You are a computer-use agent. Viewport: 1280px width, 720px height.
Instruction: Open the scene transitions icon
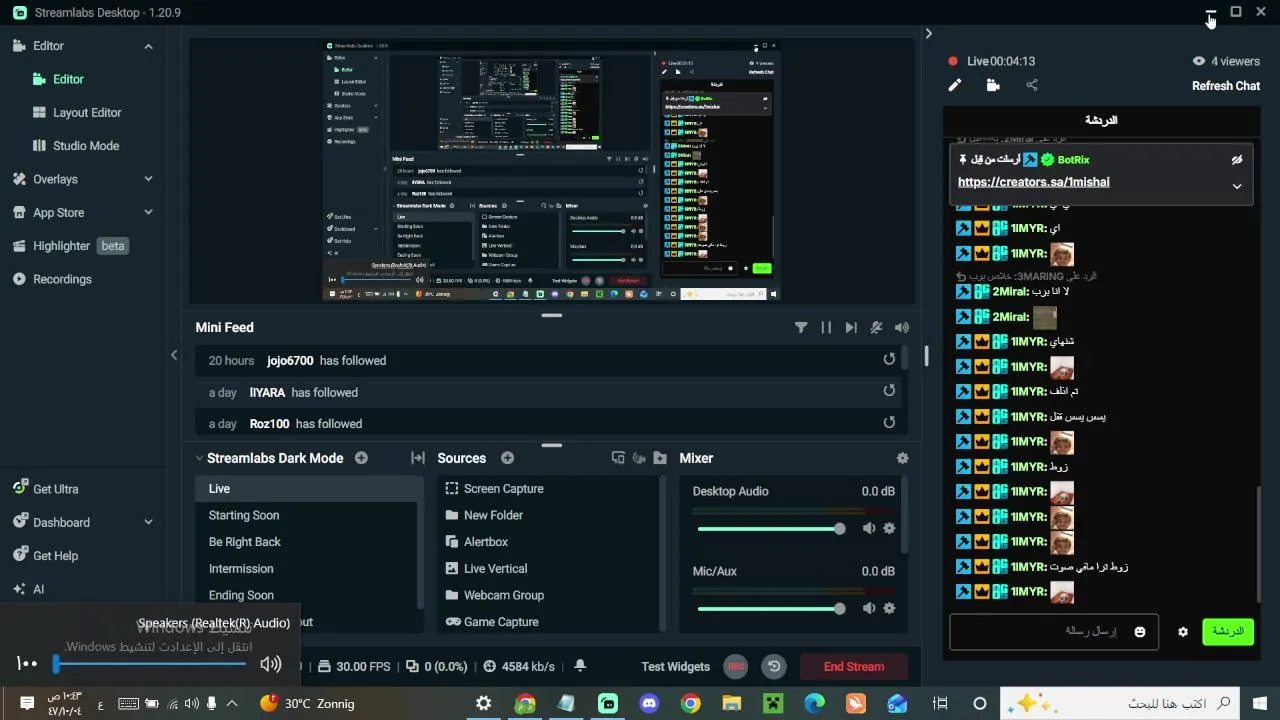tap(418, 458)
